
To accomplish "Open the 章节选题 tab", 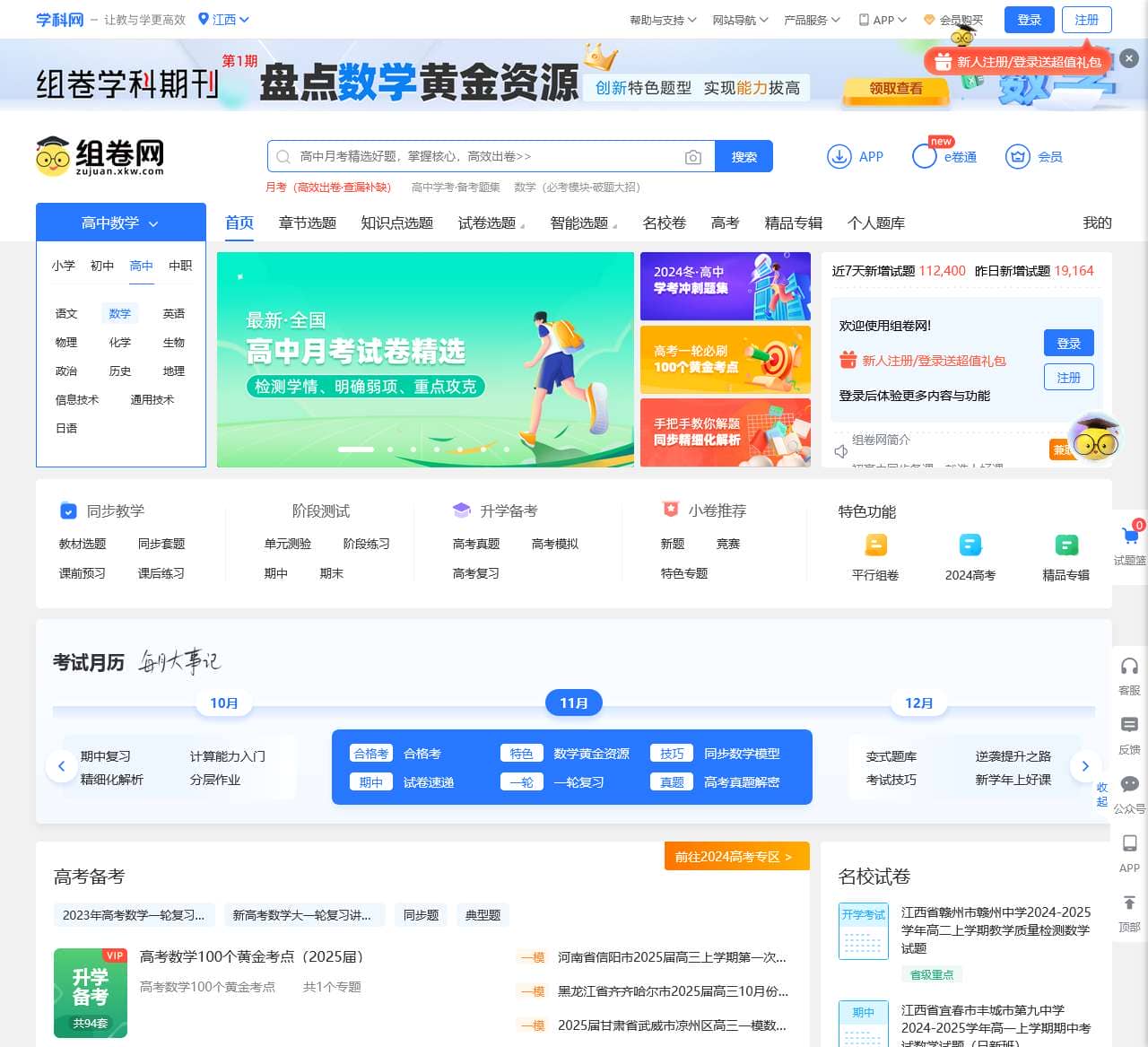I will pyautogui.click(x=308, y=222).
